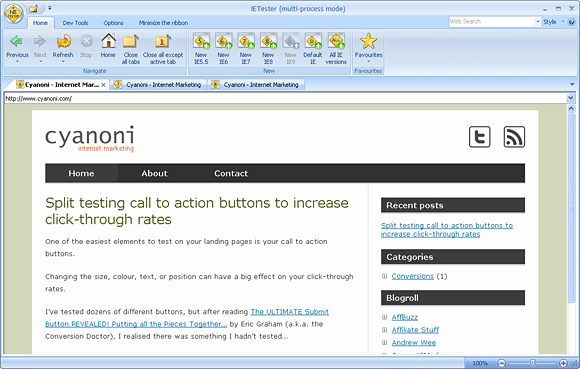
Task: Switch to the third Cyanoni browser tab
Action: pyautogui.click(x=256, y=85)
